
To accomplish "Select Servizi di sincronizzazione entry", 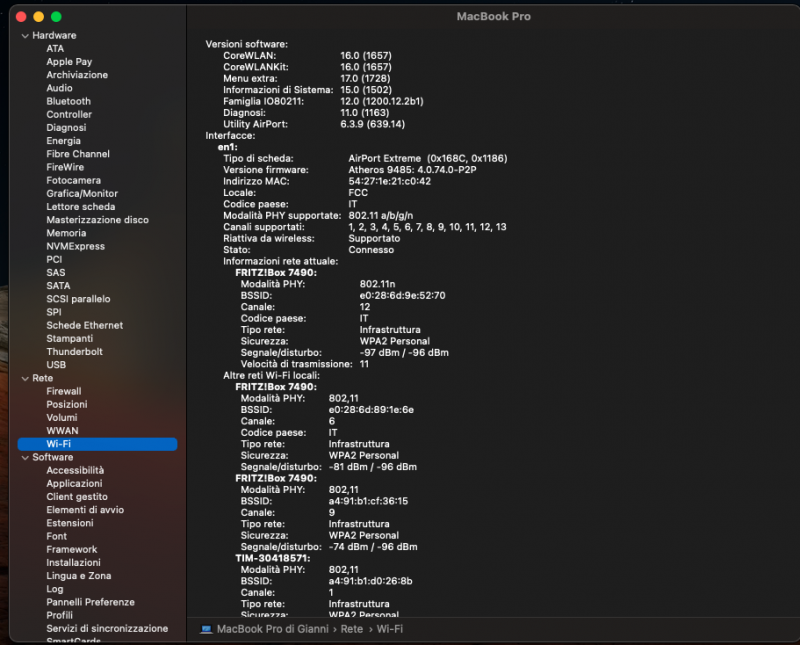I will pyautogui.click(x=107, y=629).
